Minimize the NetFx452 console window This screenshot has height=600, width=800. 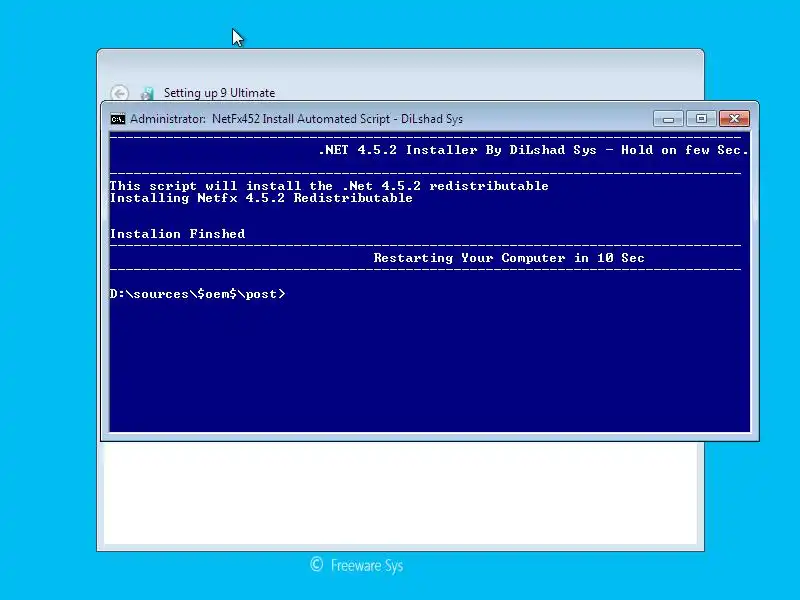(668, 119)
